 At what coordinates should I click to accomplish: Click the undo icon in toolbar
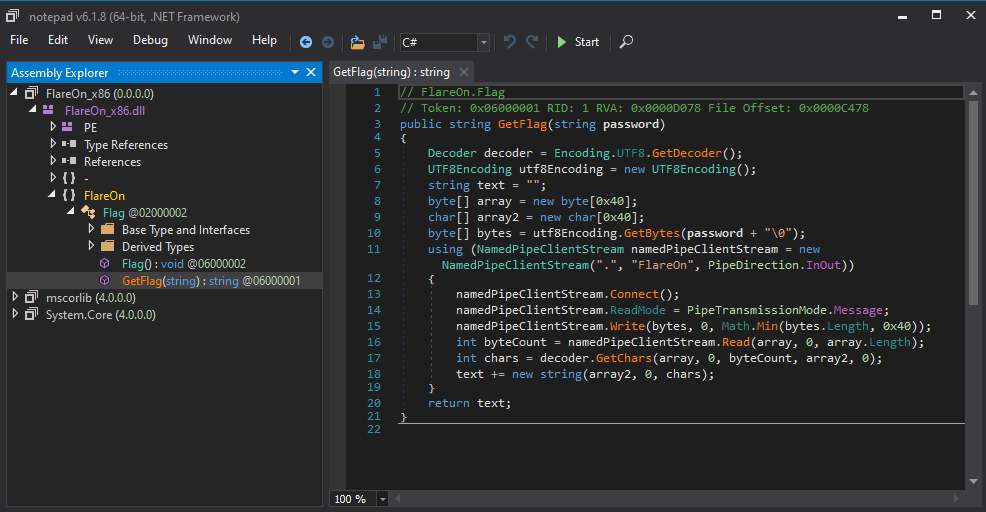click(509, 42)
